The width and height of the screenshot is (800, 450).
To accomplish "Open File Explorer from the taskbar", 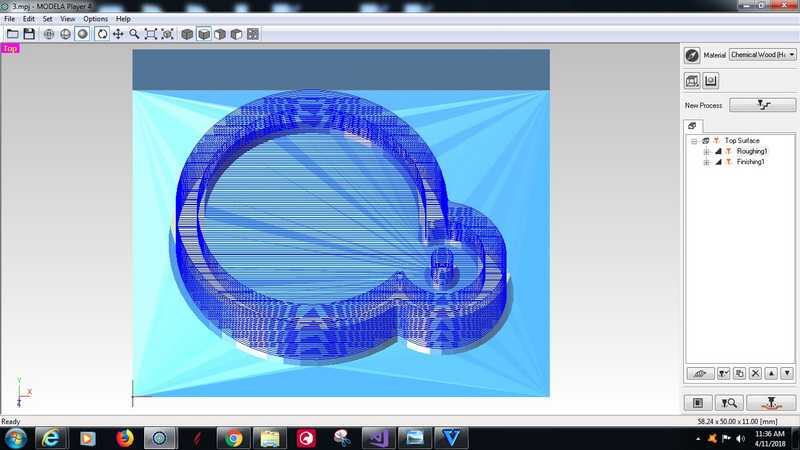I will point(270,438).
